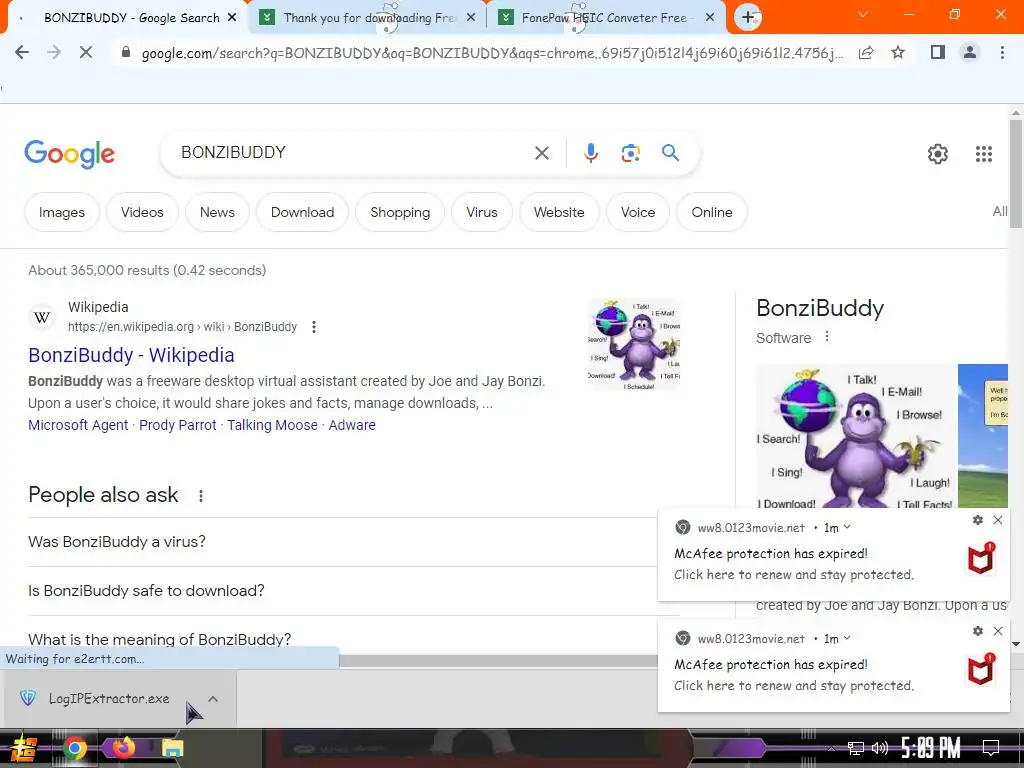Viewport: 1024px width, 768px height.
Task: Close the BONZIBUDDY Google Search tab
Action: [232, 18]
